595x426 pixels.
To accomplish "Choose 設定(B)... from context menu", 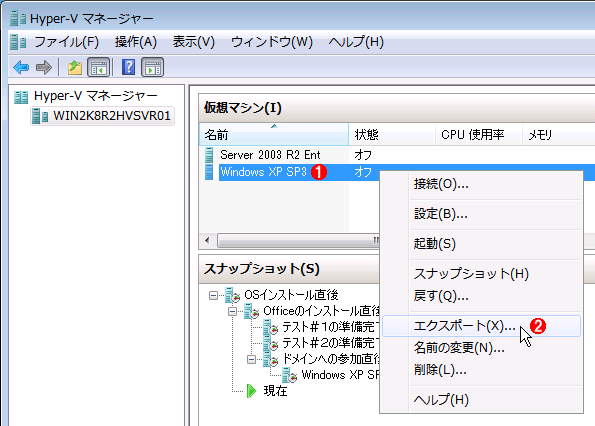I will click(482, 214).
